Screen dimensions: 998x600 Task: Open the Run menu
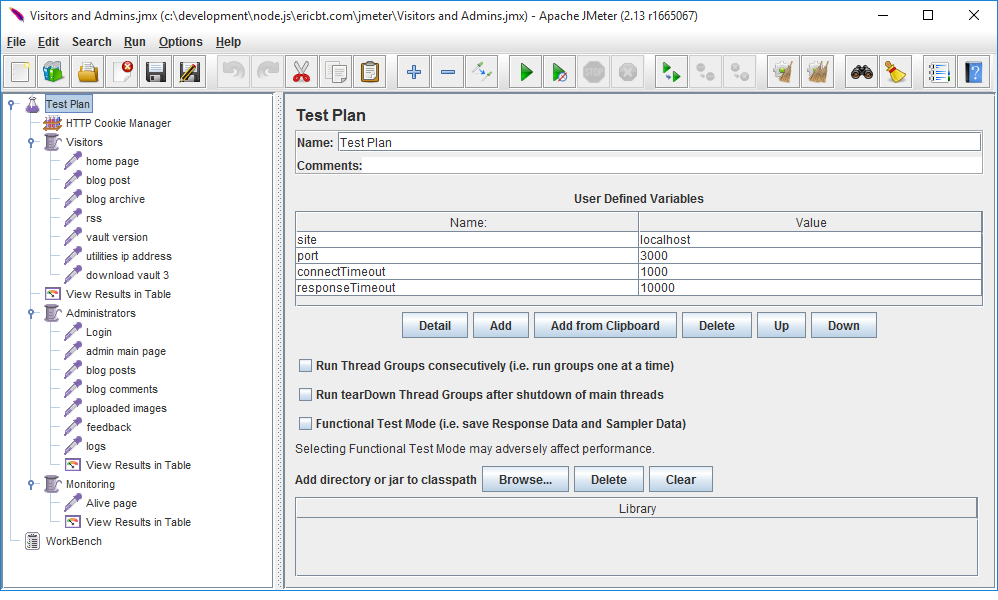tap(134, 42)
